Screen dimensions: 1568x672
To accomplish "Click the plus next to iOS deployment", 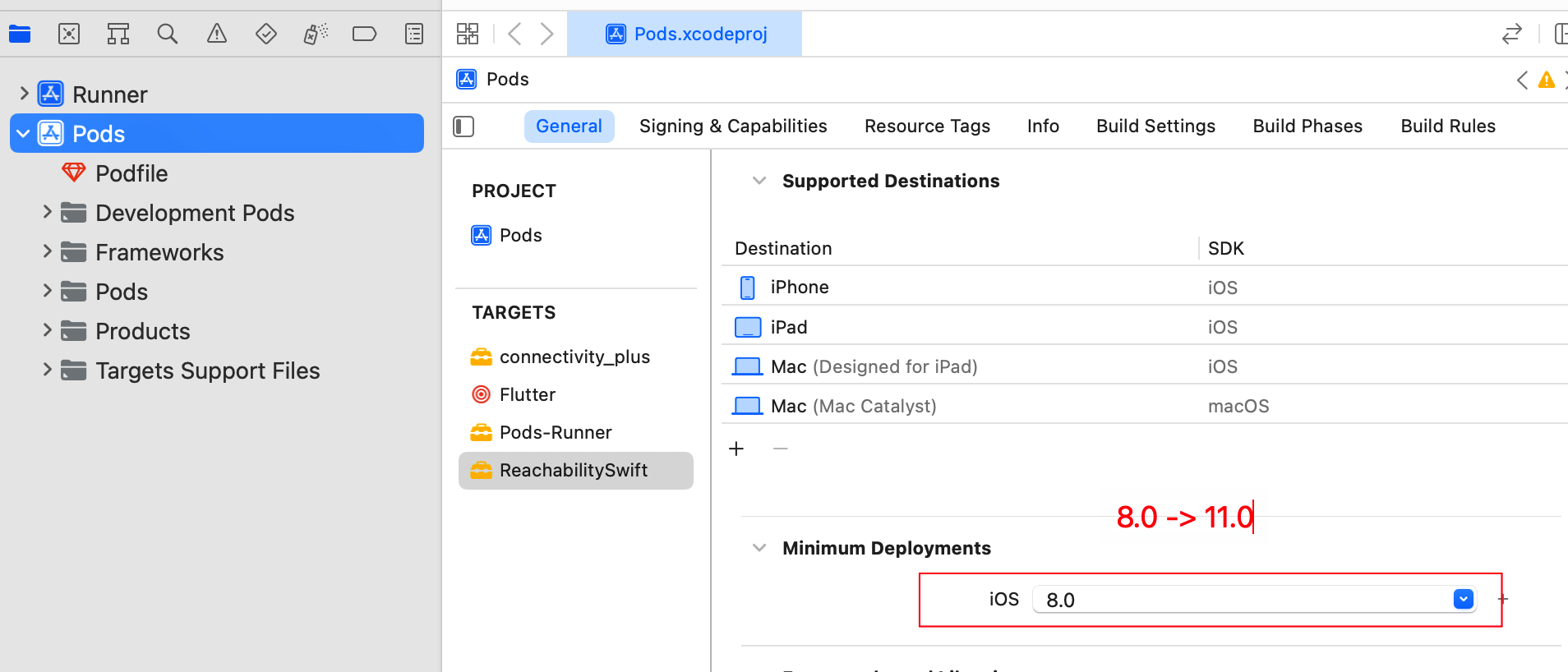I will 1503,600.
